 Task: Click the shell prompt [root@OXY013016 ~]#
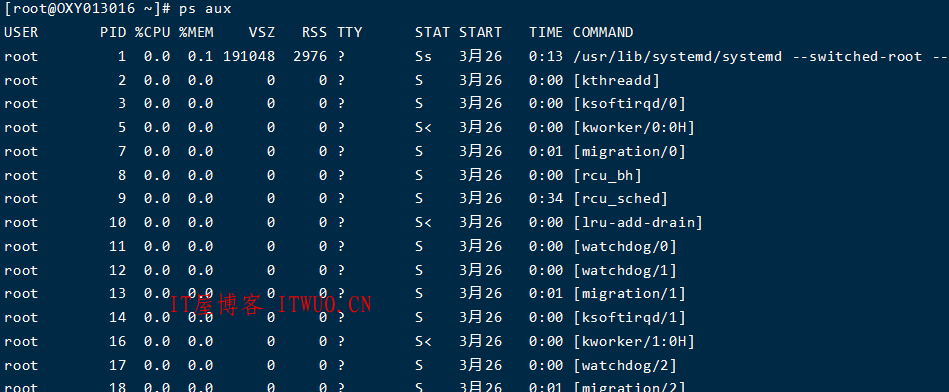(x=88, y=8)
